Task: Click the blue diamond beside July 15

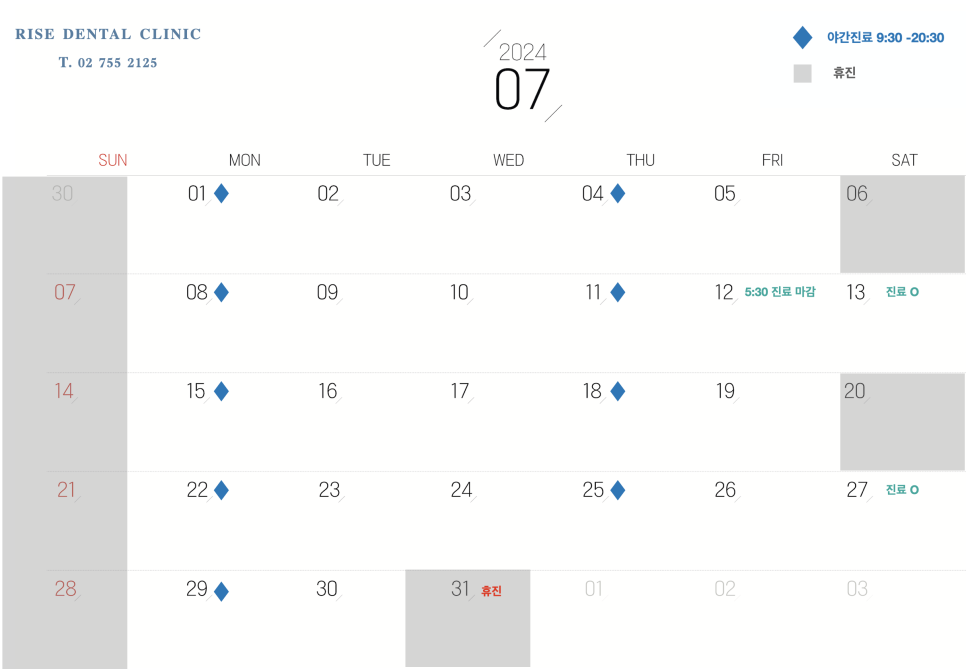Action: tap(221, 392)
